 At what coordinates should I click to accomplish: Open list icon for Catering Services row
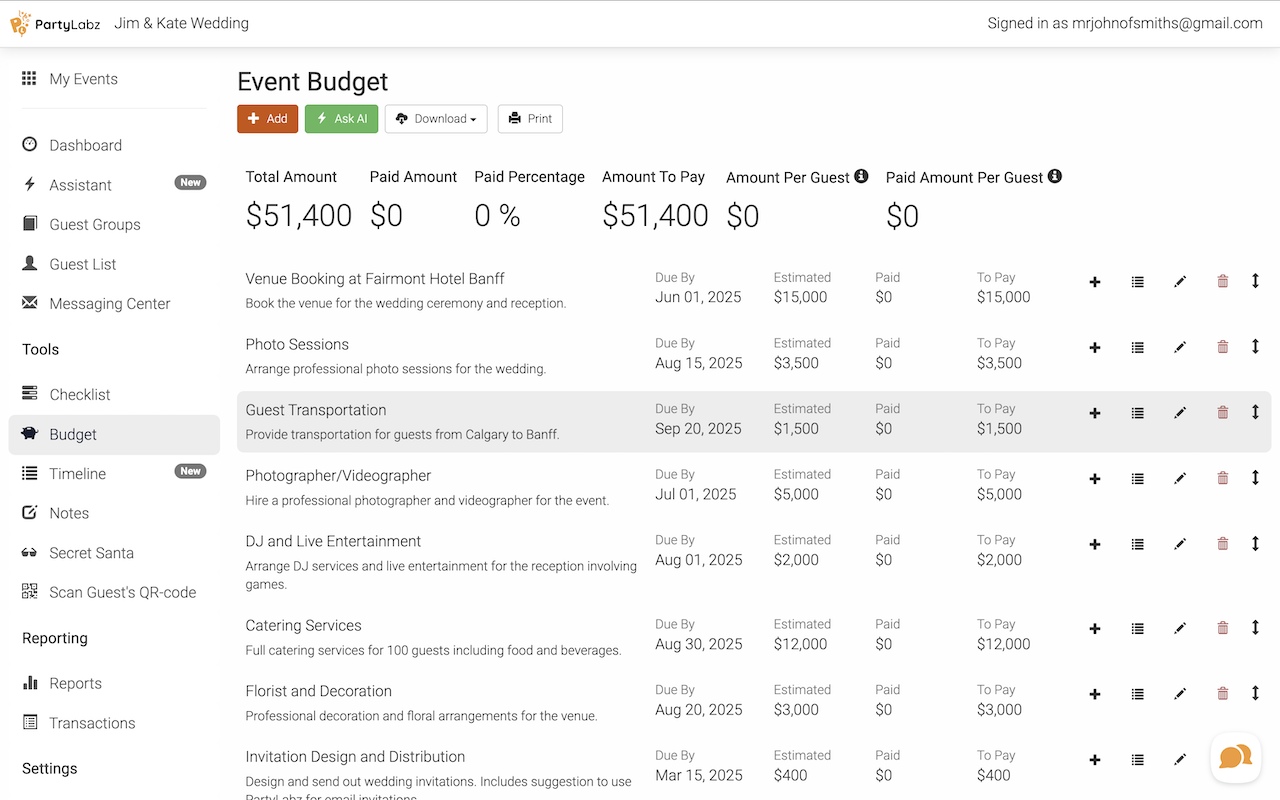[x=1137, y=628]
